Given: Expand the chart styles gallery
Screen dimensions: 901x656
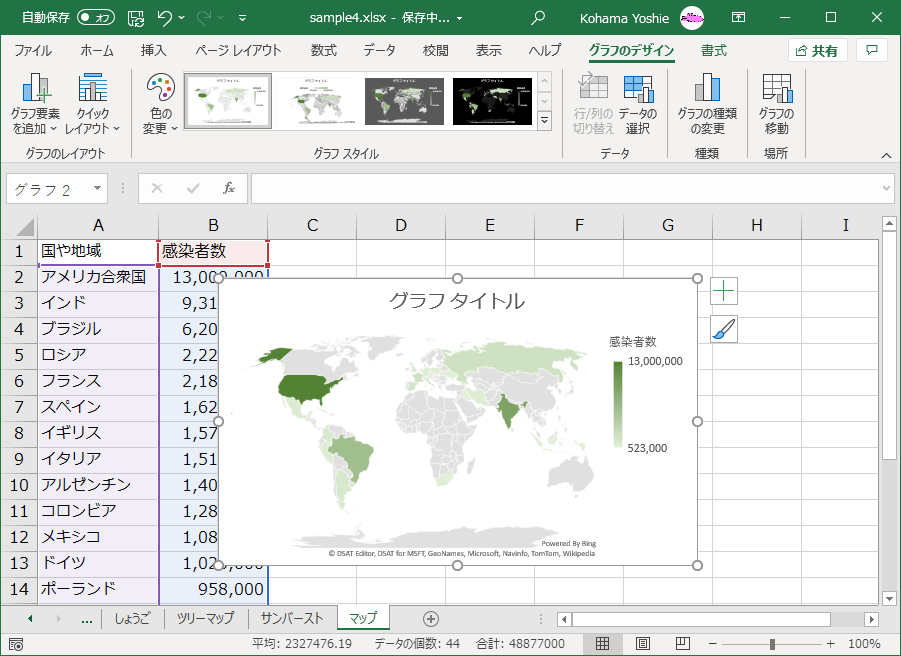Looking at the screenshot, I should (x=544, y=120).
